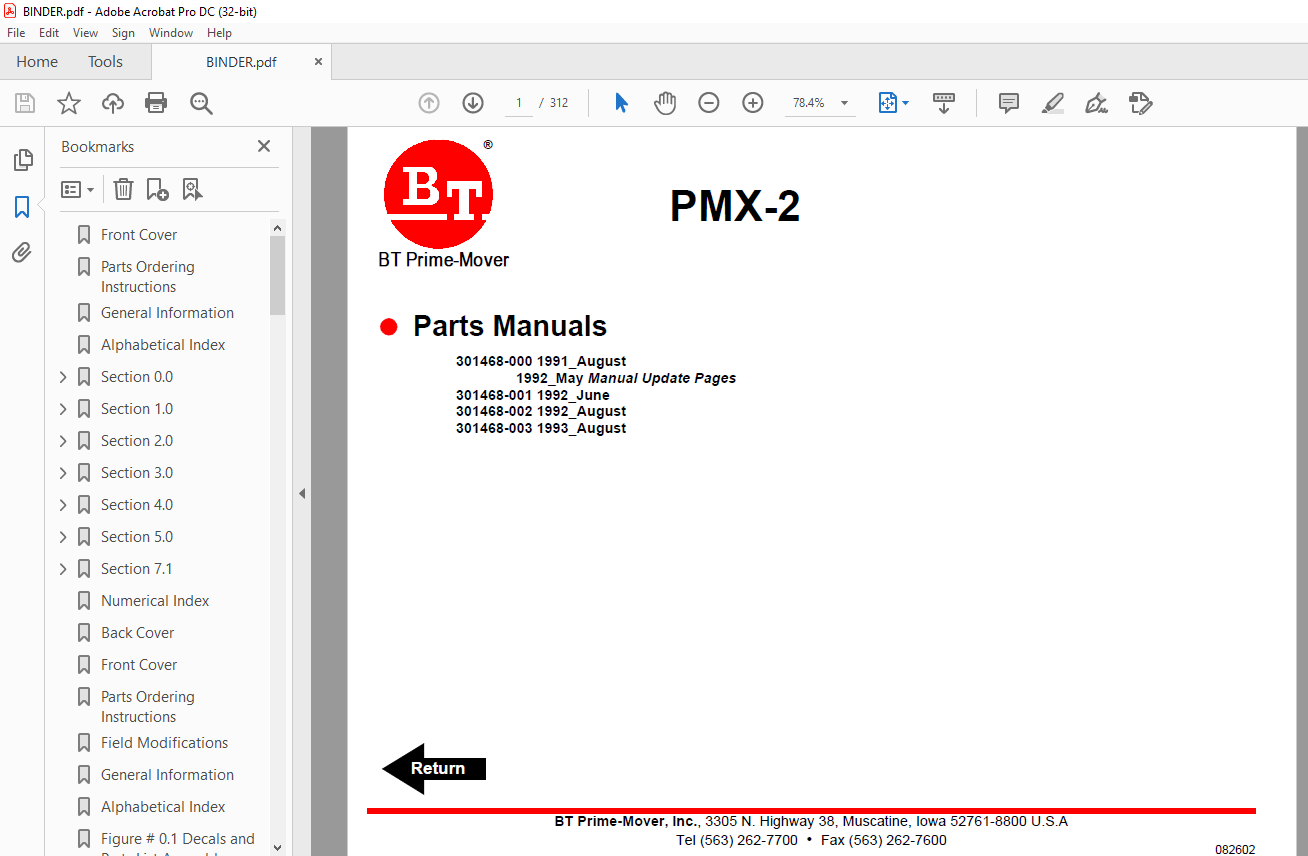The height and width of the screenshot is (856, 1308).
Task: Open the Numerical Index bookmark
Action: point(155,601)
